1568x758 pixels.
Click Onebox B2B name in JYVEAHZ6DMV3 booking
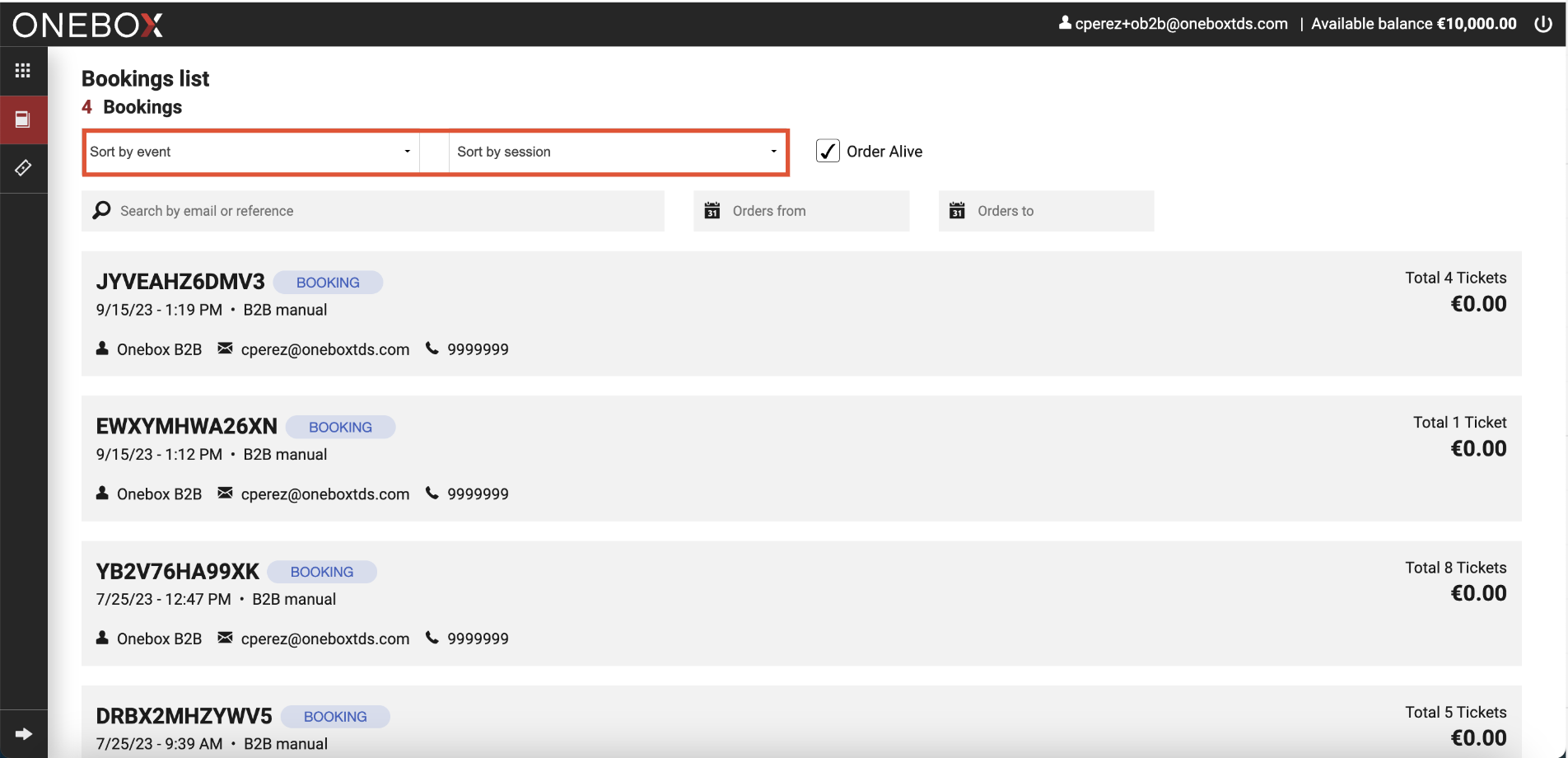(x=159, y=349)
